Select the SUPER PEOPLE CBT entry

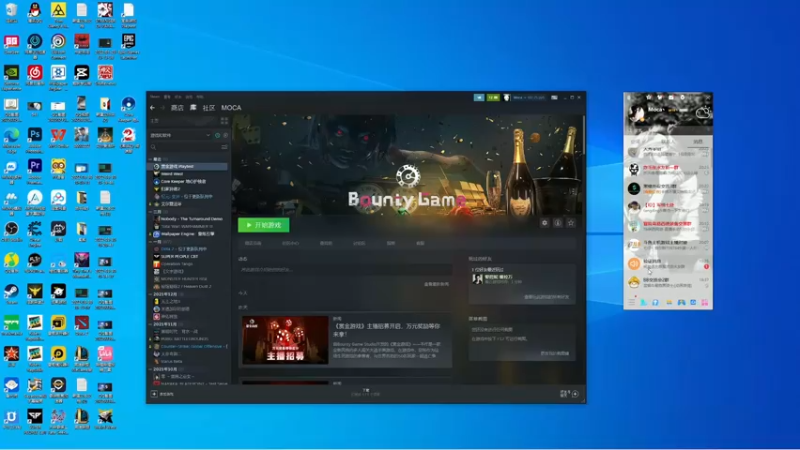[188, 256]
